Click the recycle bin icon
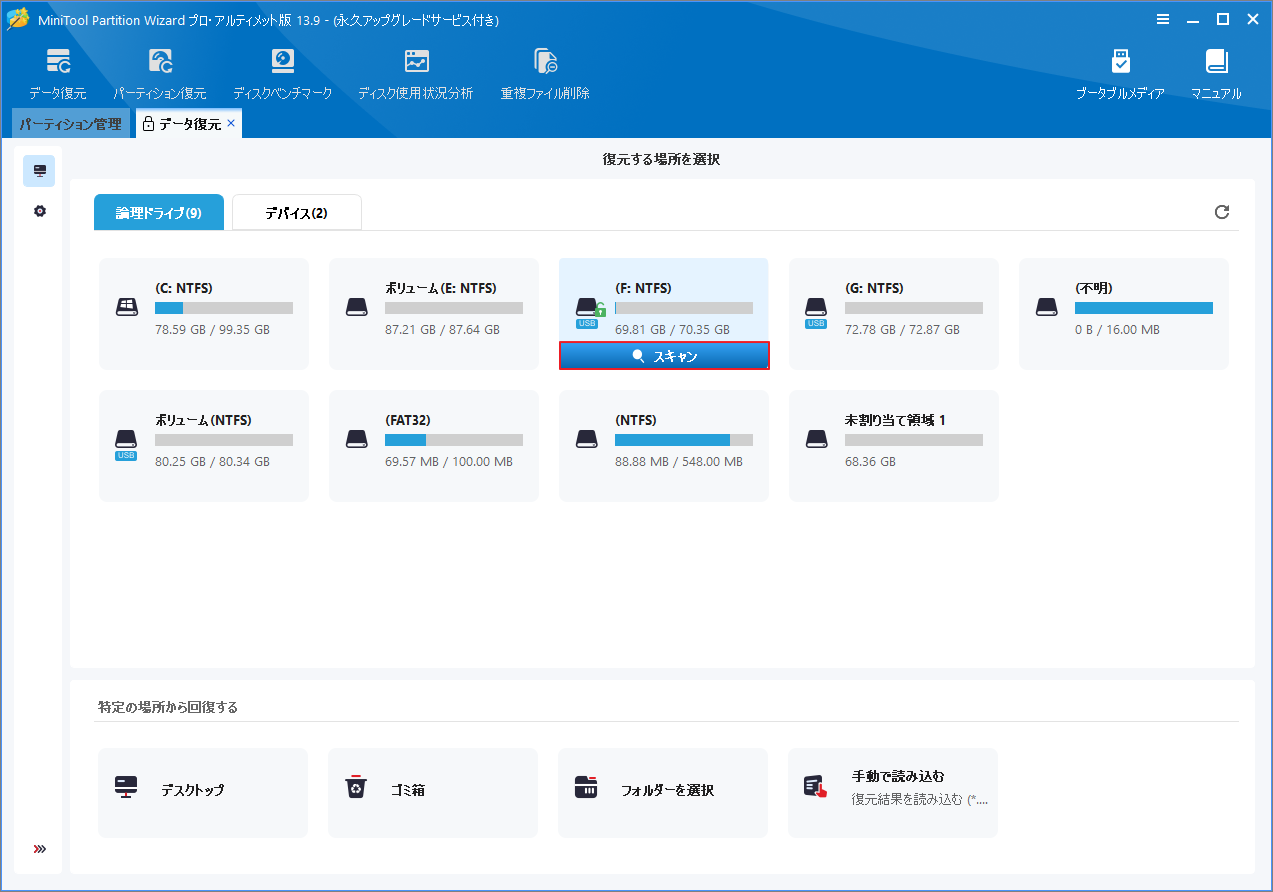 point(356,788)
